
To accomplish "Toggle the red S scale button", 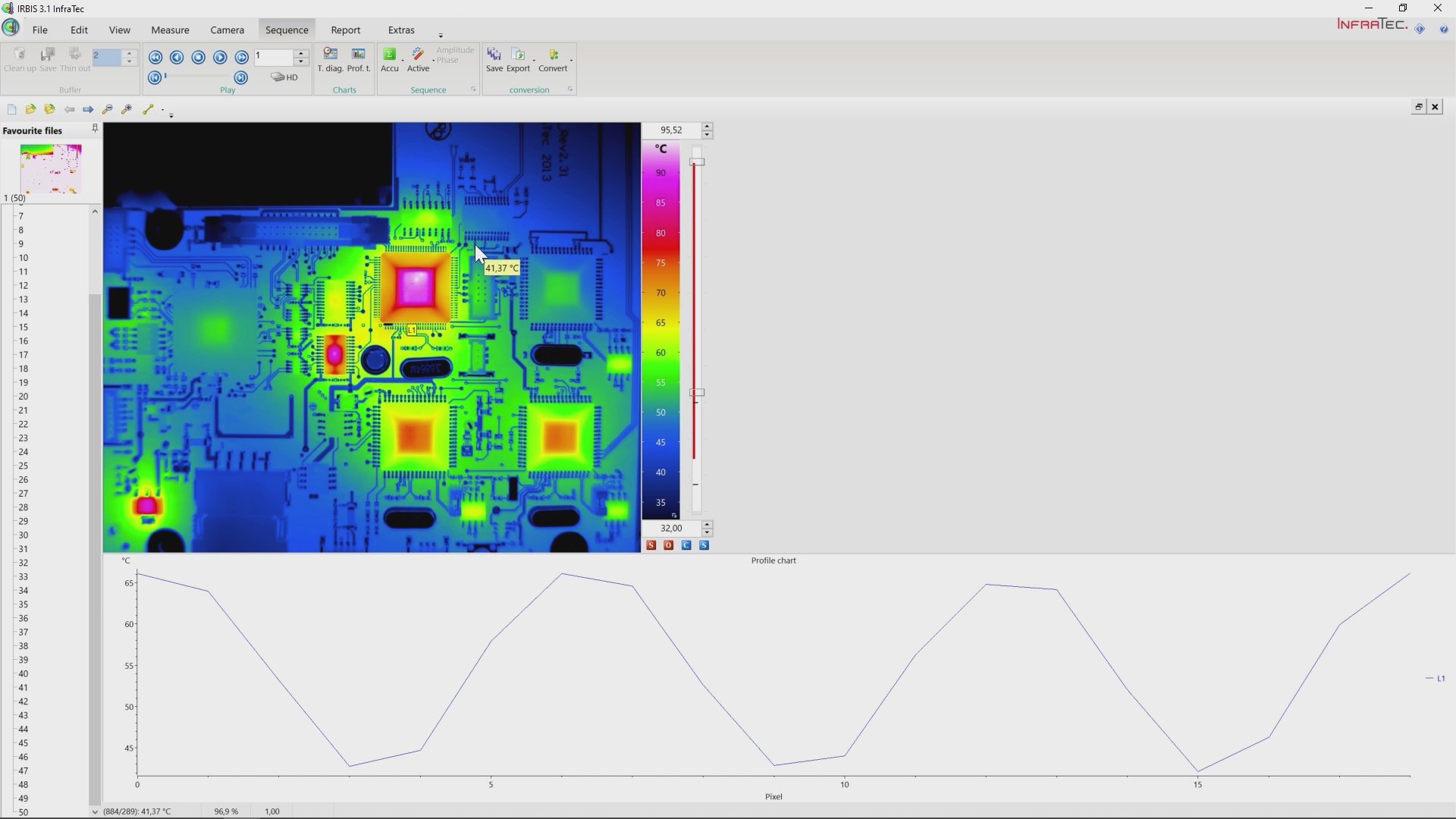I will (x=651, y=545).
